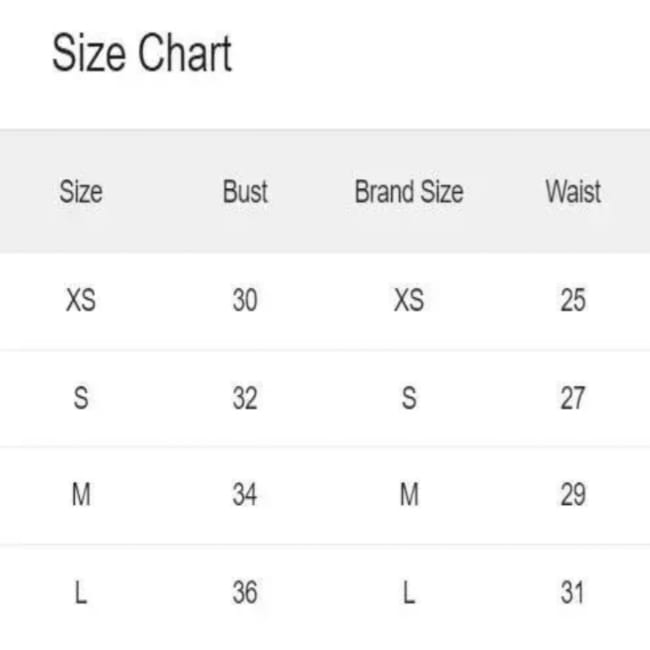Screen dimensions: 650x650
Task: Click M in the Size column
Action: (x=81, y=495)
